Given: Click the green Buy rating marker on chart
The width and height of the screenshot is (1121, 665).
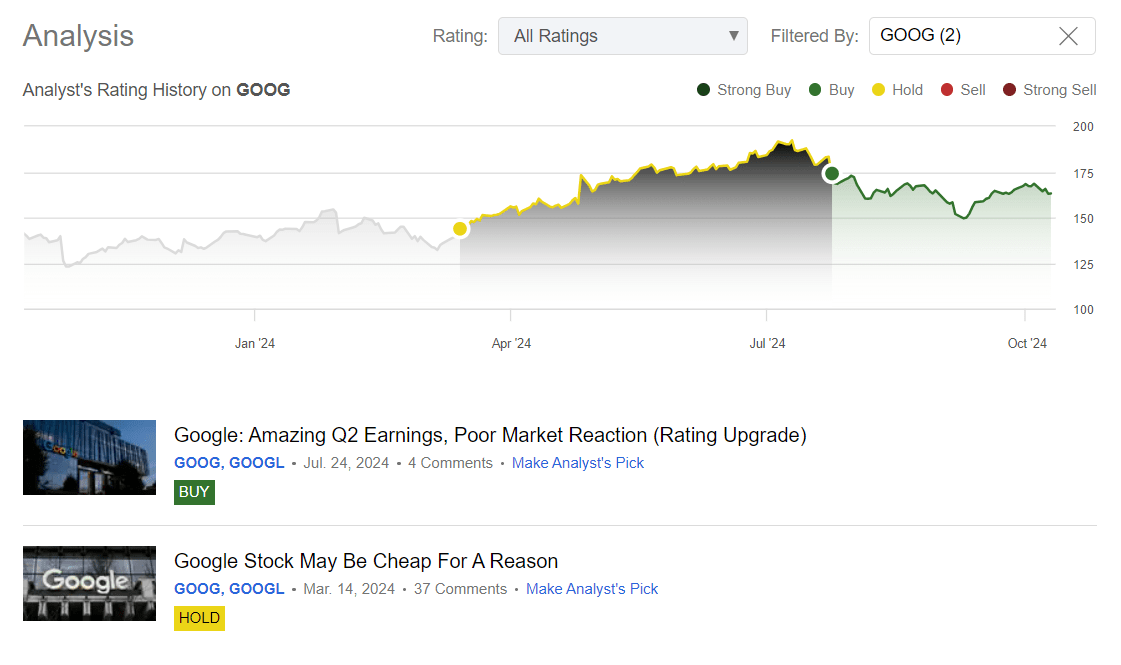Looking at the screenshot, I should tap(832, 174).
